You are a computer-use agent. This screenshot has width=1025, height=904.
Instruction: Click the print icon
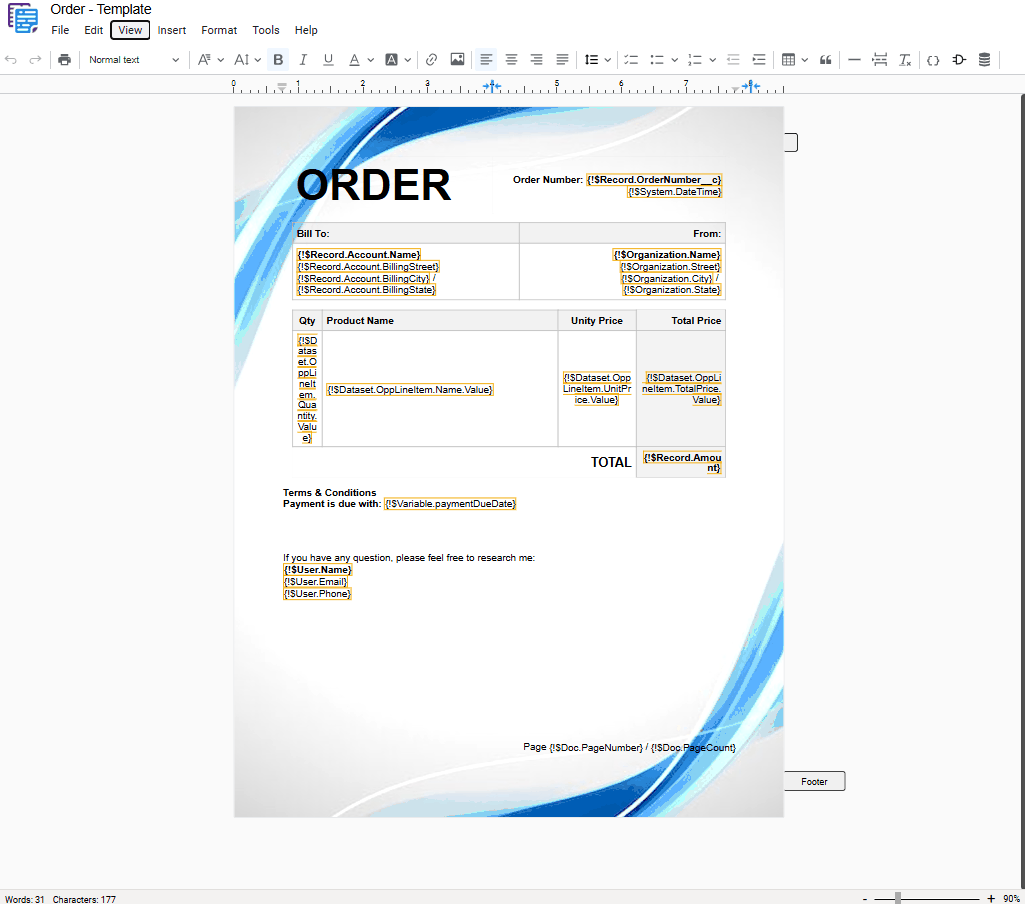pos(64,59)
